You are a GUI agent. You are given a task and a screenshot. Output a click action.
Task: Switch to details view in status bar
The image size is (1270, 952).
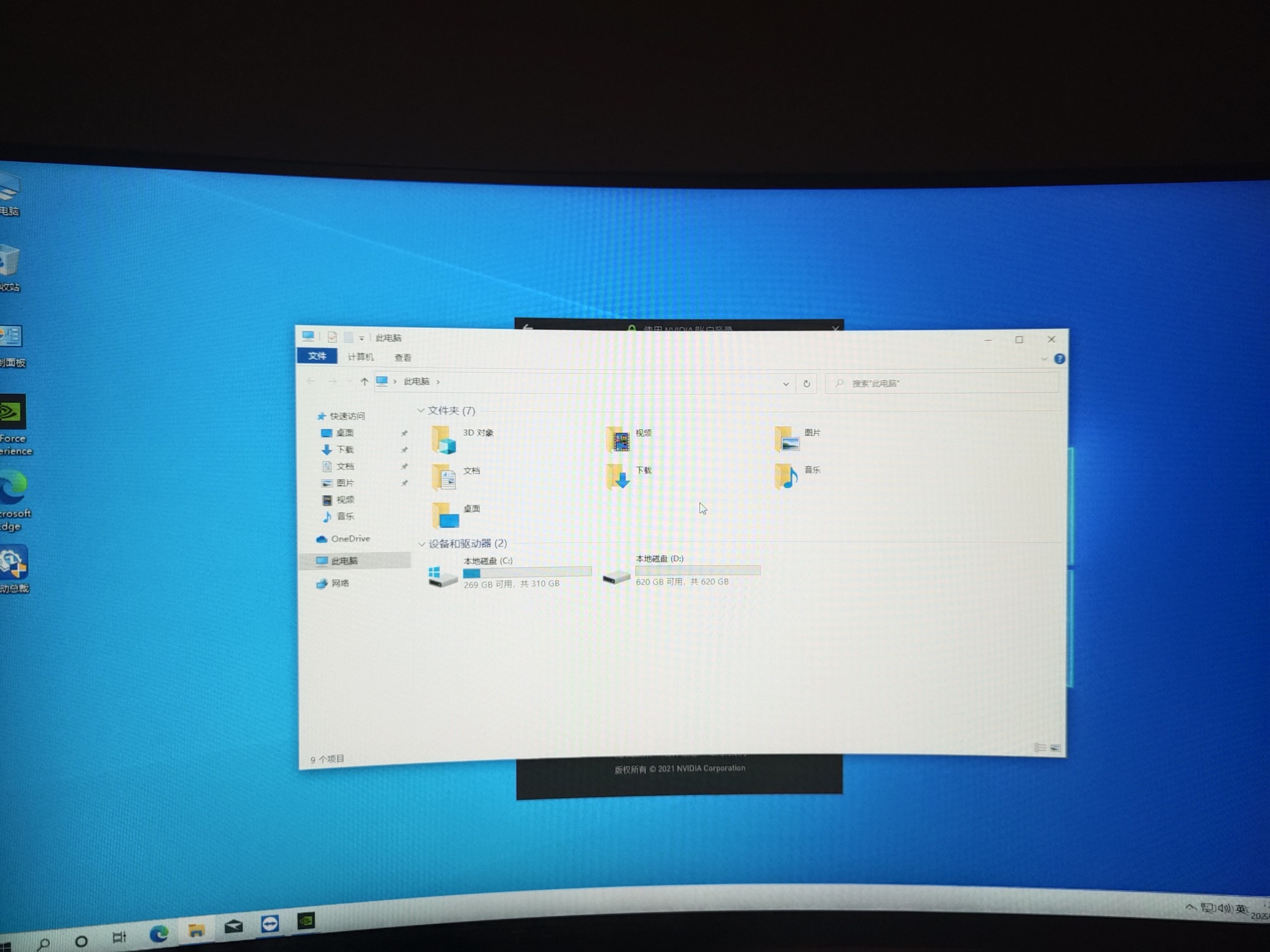tap(1040, 748)
